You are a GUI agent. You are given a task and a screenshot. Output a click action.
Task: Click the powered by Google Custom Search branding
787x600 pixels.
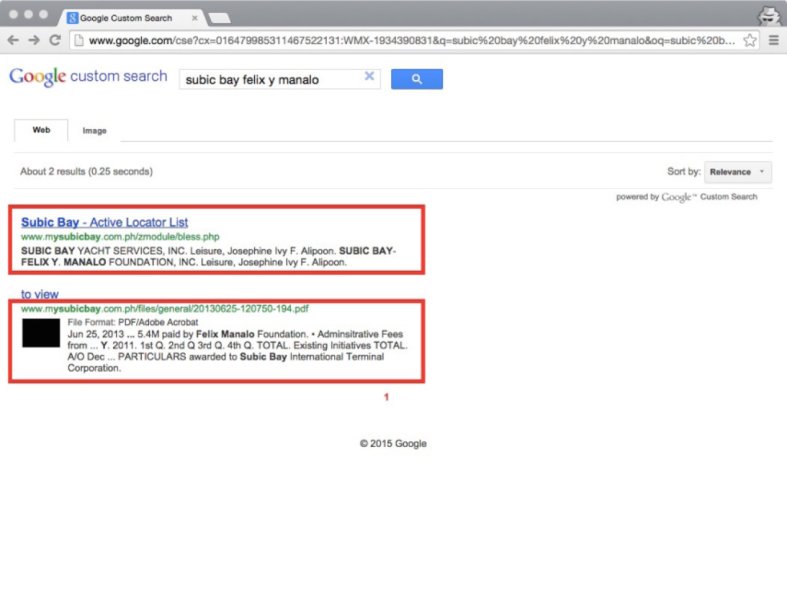[x=687, y=197]
